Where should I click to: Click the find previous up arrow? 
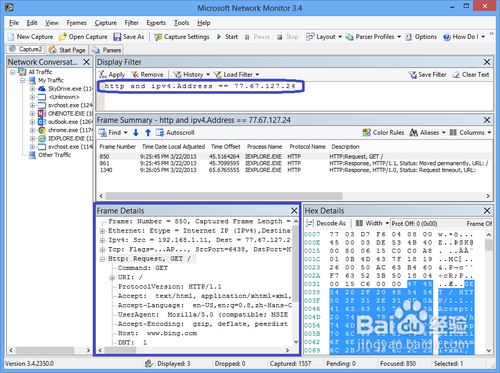[x=148, y=133]
